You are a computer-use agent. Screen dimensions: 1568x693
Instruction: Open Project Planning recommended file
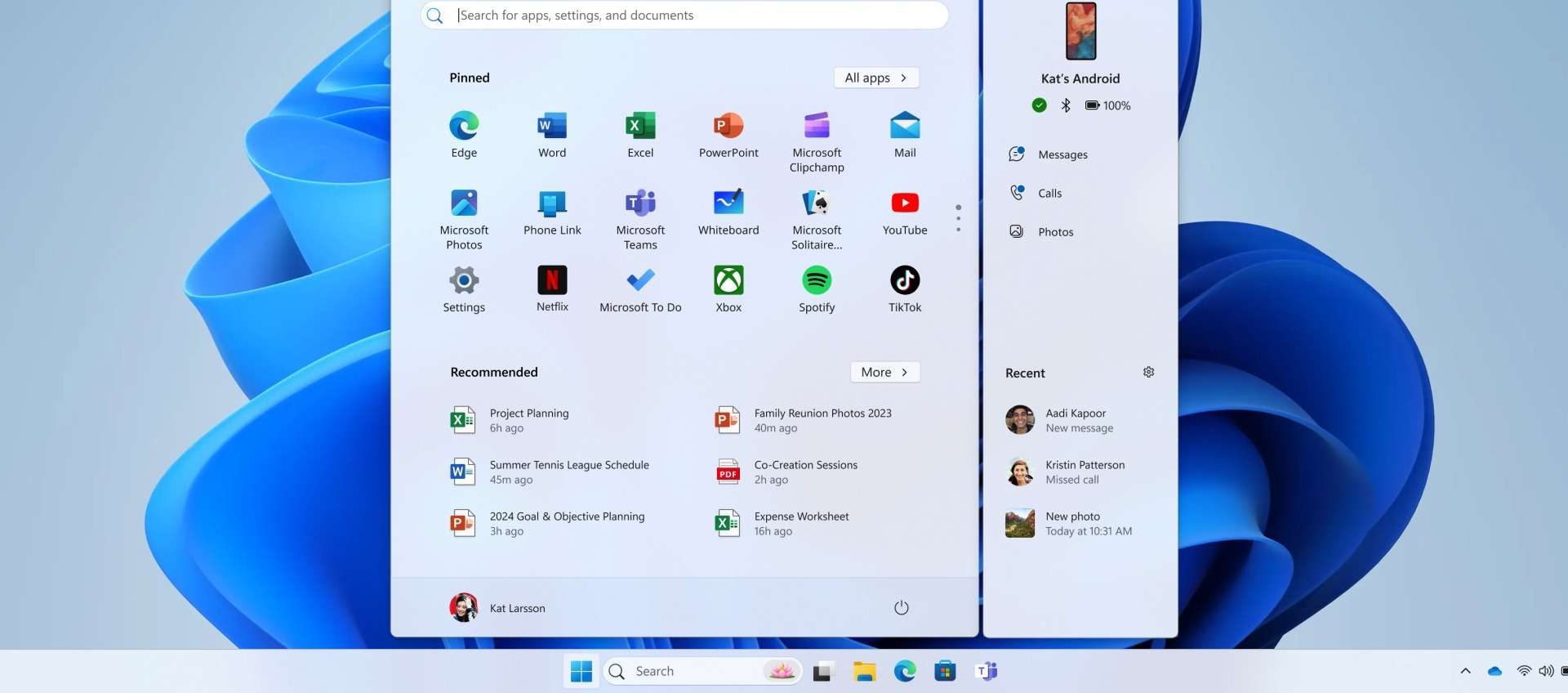(x=510, y=420)
